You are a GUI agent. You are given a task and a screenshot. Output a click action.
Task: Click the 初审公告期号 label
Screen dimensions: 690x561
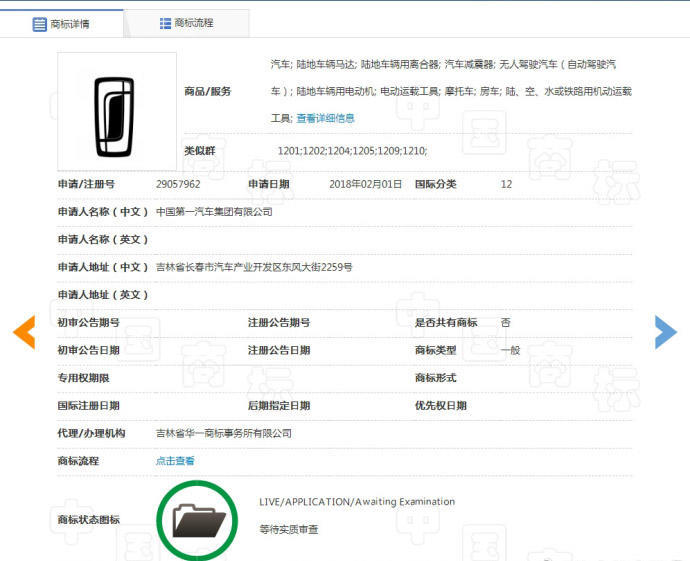pos(88,323)
